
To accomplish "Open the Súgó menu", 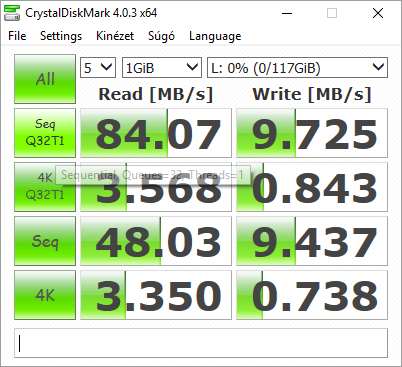I will (x=161, y=36).
